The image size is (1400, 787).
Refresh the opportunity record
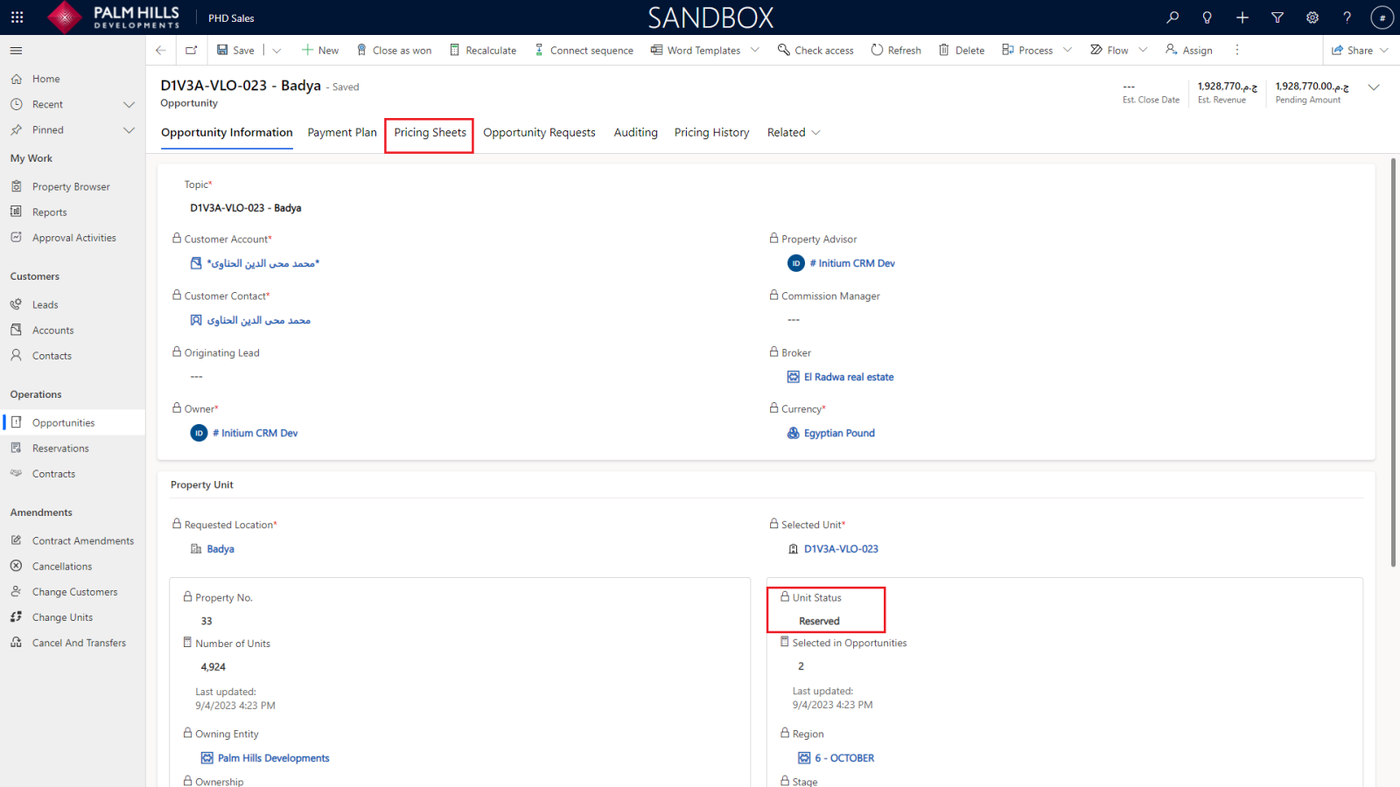(x=896, y=50)
